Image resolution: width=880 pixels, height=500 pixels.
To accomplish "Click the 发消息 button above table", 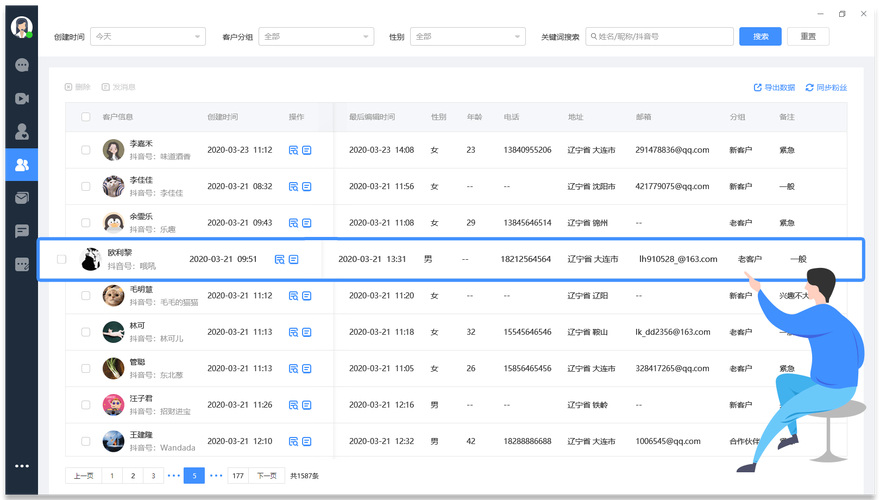I will tap(118, 87).
